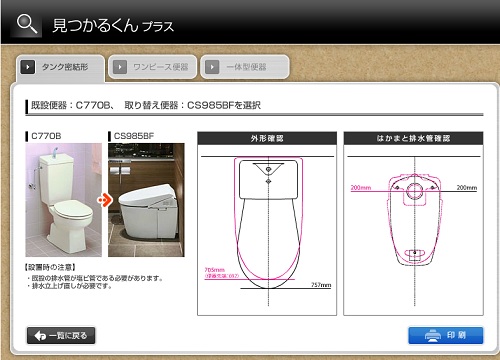Click the 一覧に戻る back button
This screenshot has height=360, width=500.
(61, 335)
